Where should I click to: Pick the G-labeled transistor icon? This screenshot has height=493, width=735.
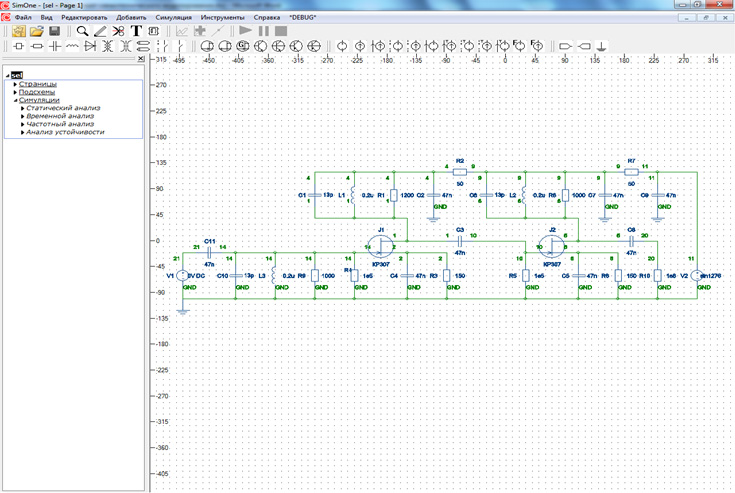coord(242,46)
